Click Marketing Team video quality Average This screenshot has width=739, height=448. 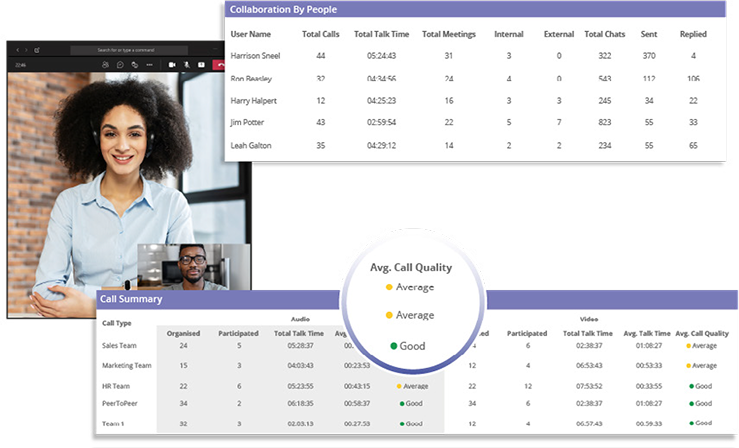pos(701,365)
